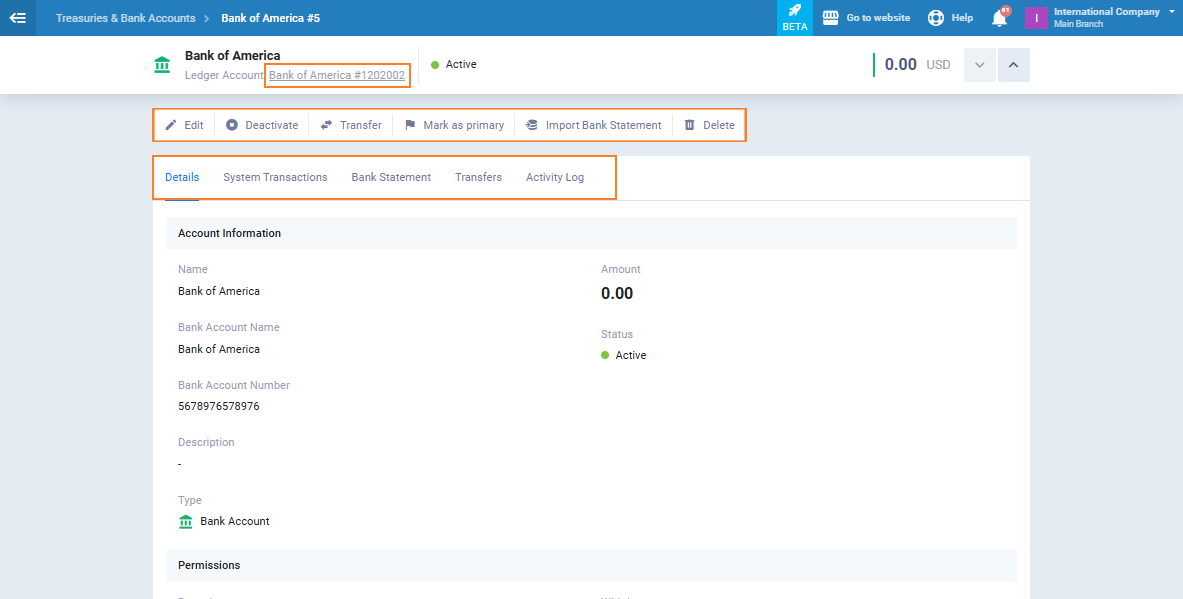1183x599 pixels.
Task: Click breadcrumb Bank of America #5
Action: click(270, 17)
